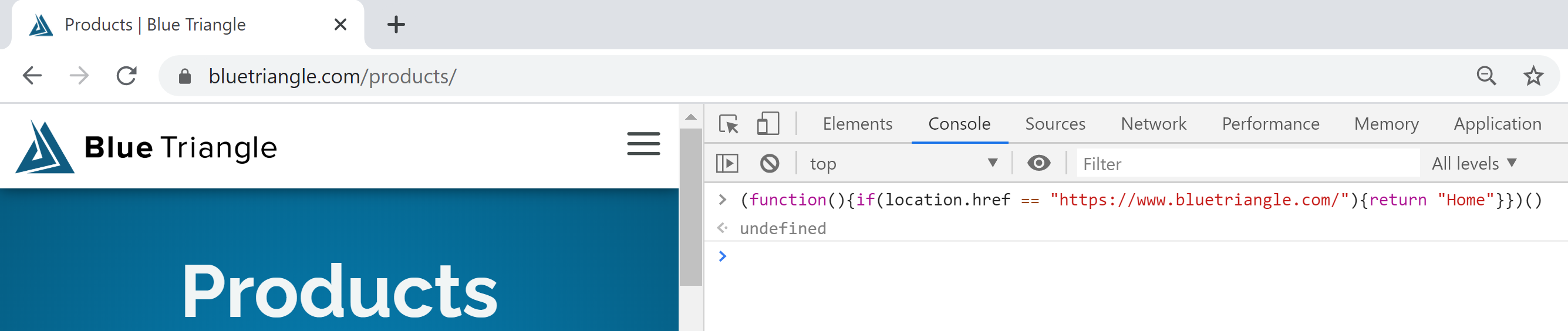Go back with the browser back arrow
The image size is (1568, 331).
(32, 76)
